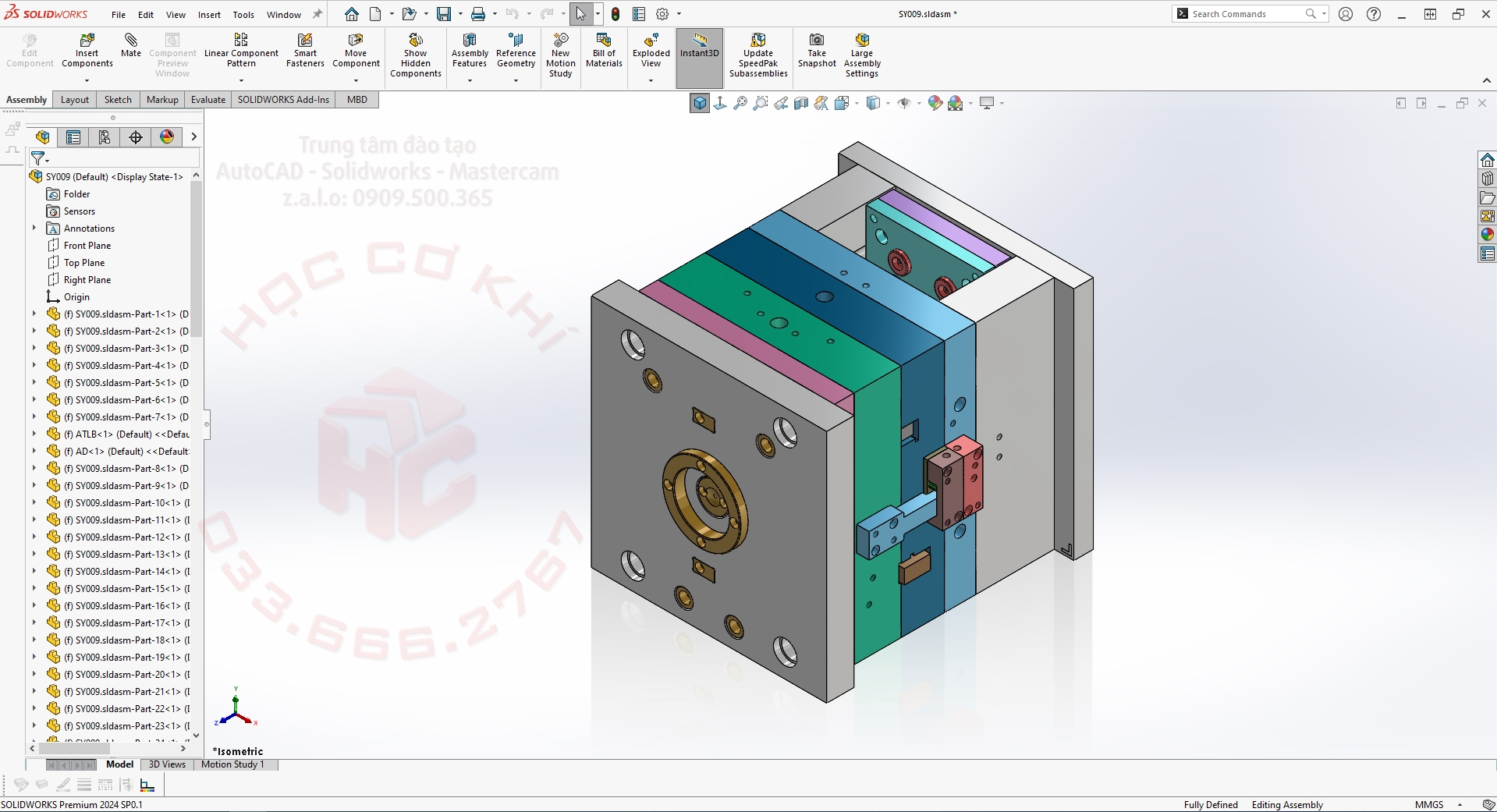Switch to SOLIDWORKS Add-Ins tab
This screenshot has width=1497, height=812.
tap(283, 100)
